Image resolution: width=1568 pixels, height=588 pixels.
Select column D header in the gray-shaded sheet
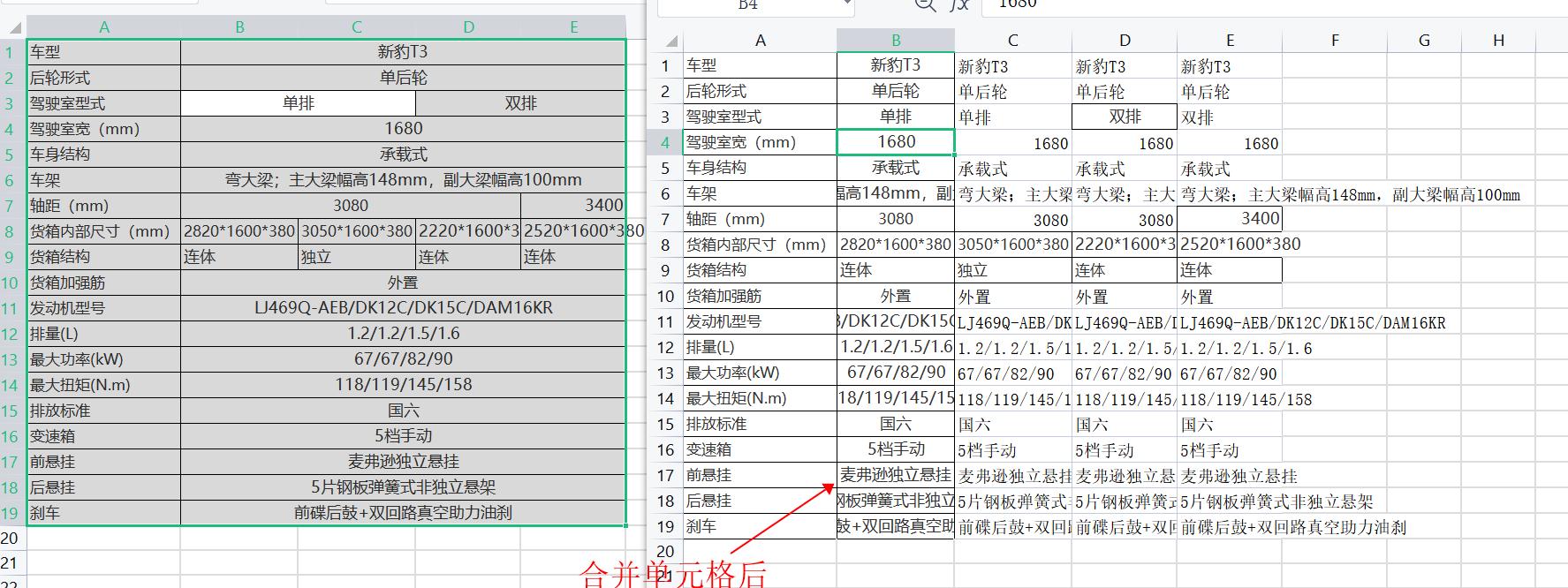point(468,27)
